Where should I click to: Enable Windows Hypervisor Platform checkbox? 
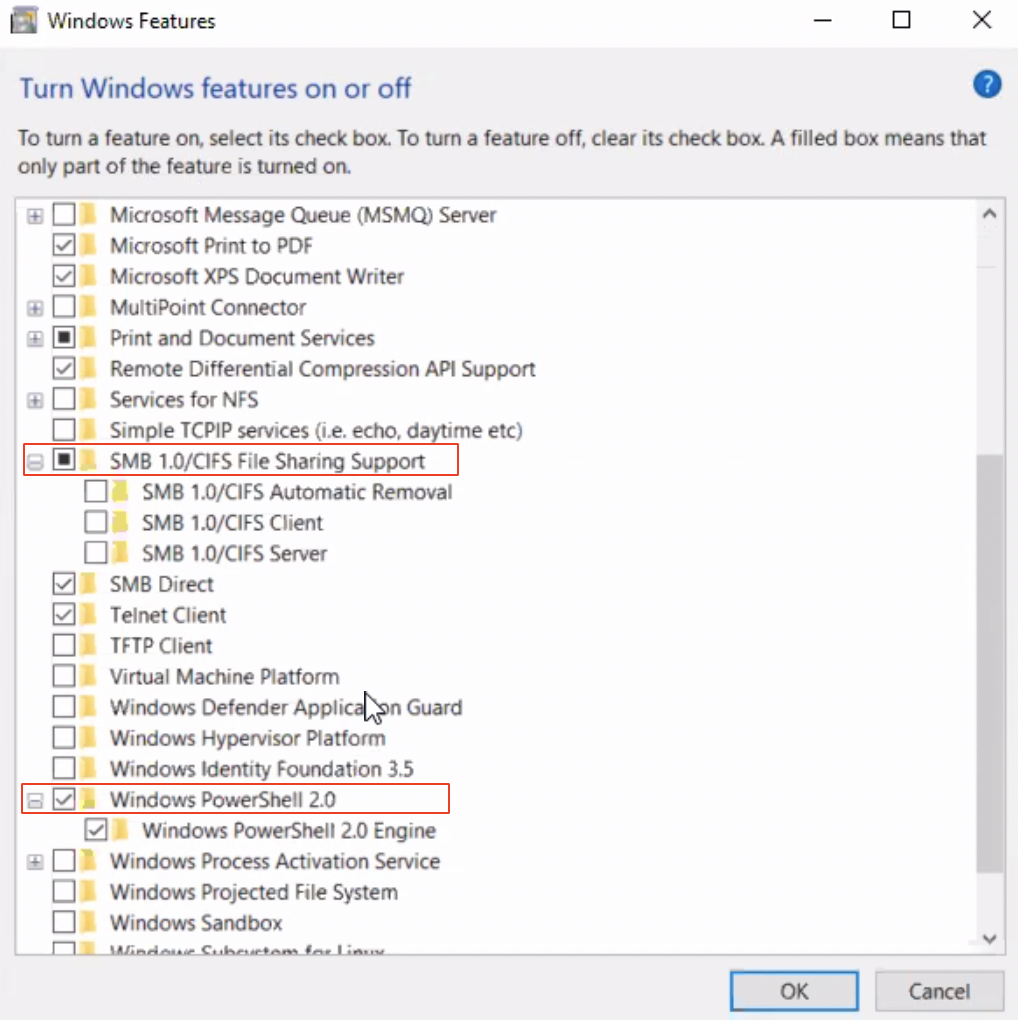[64, 737]
